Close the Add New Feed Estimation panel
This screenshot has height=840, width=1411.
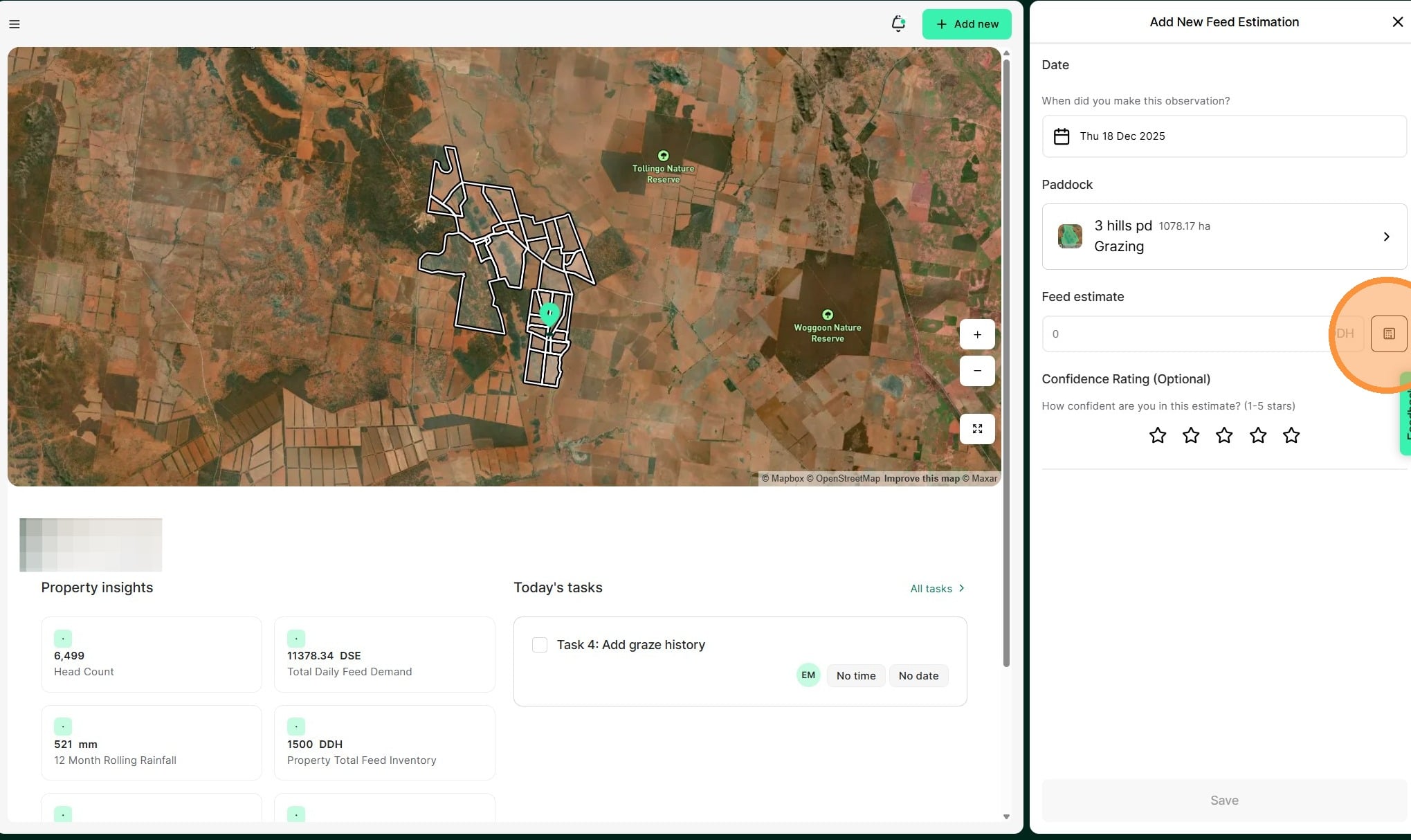coord(1397,22)
